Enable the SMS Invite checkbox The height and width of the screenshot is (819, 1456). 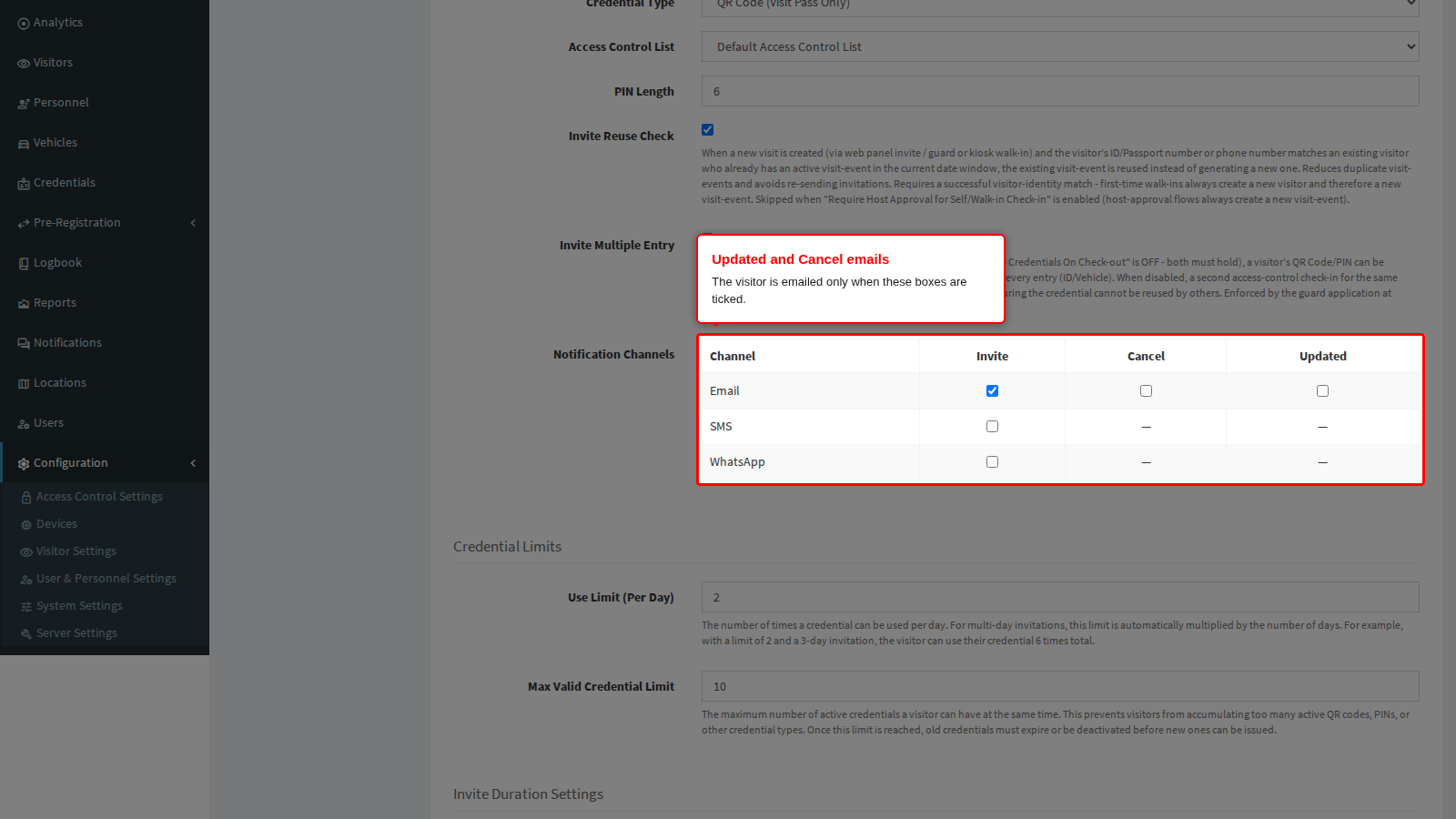point(992,427)
